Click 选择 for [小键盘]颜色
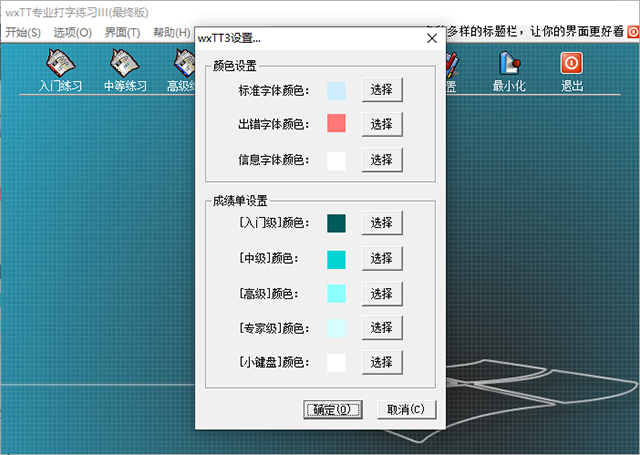Viewport: 640px width, 455px height. 382,362
